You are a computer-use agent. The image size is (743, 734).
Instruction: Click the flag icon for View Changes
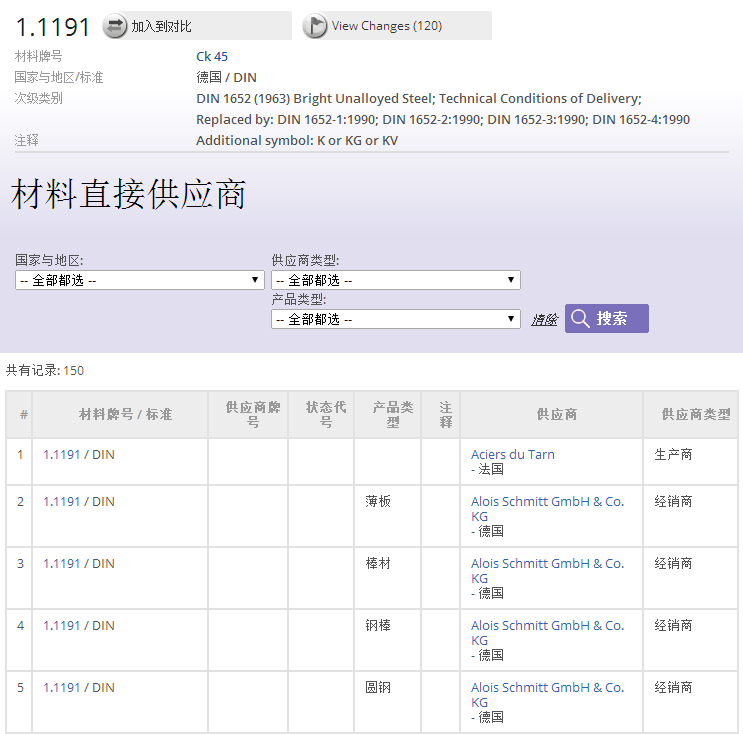pos(315,26)
